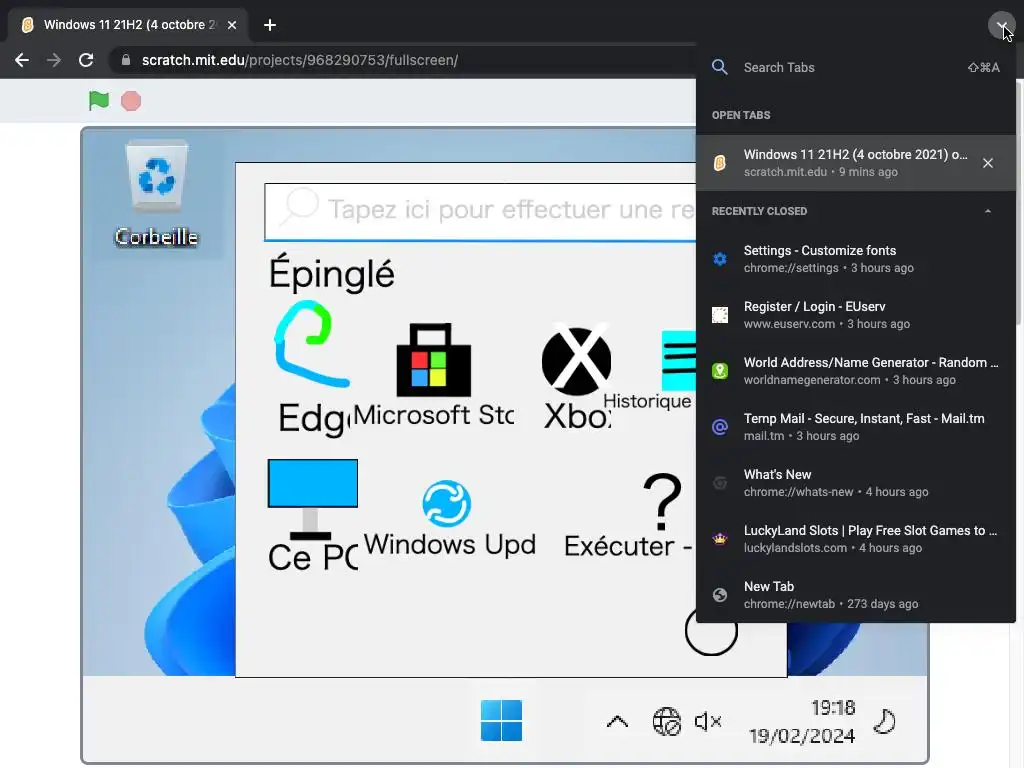Reopen What's New tab
The image size is (1024, 768).
(x=856, y=483)
